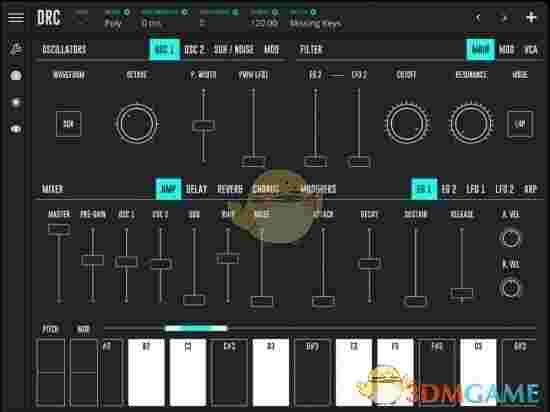Open the LFO 1 tab
550x412 pixels.
click(475, 189)
